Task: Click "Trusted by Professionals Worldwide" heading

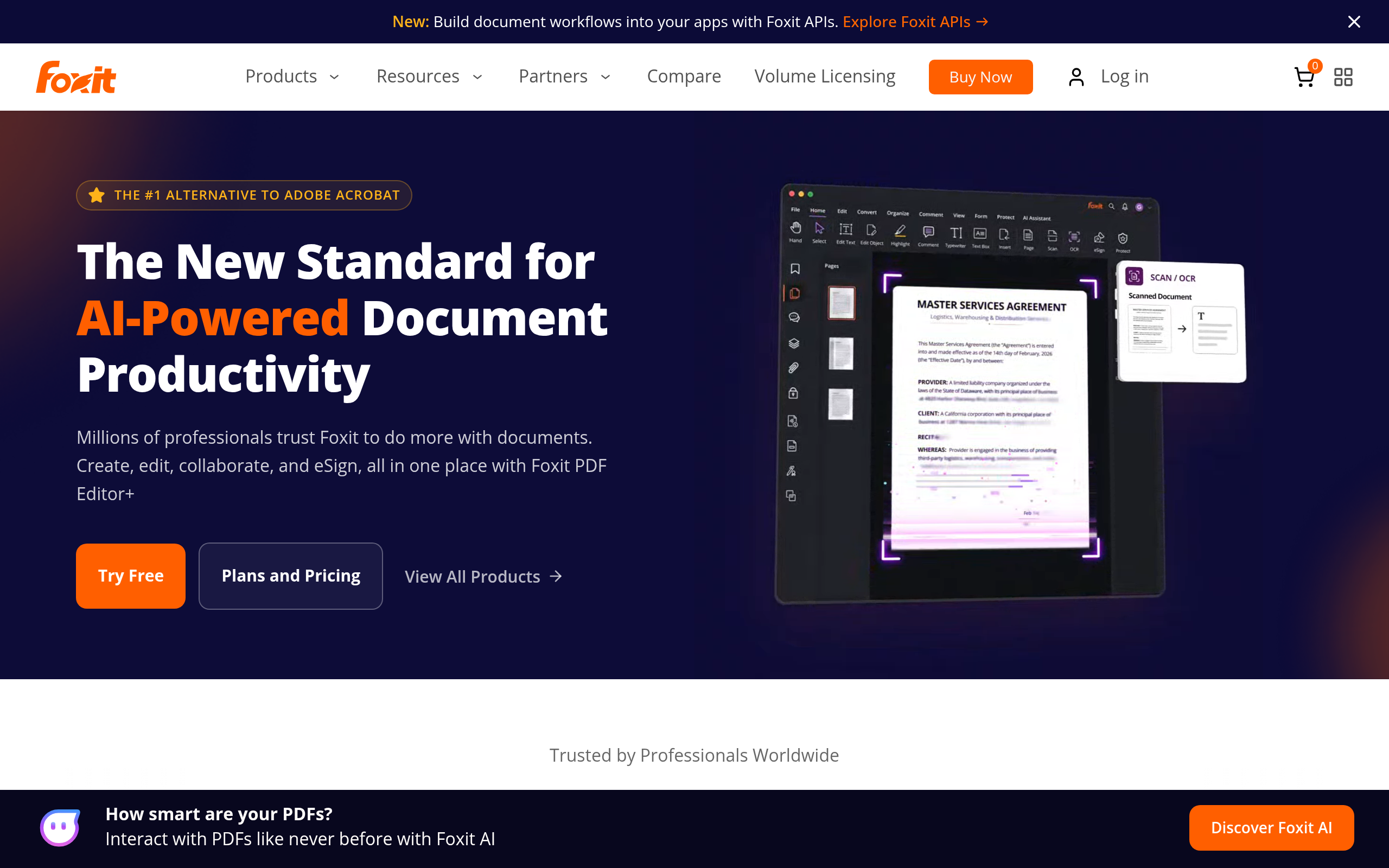Action: point(694,755)
